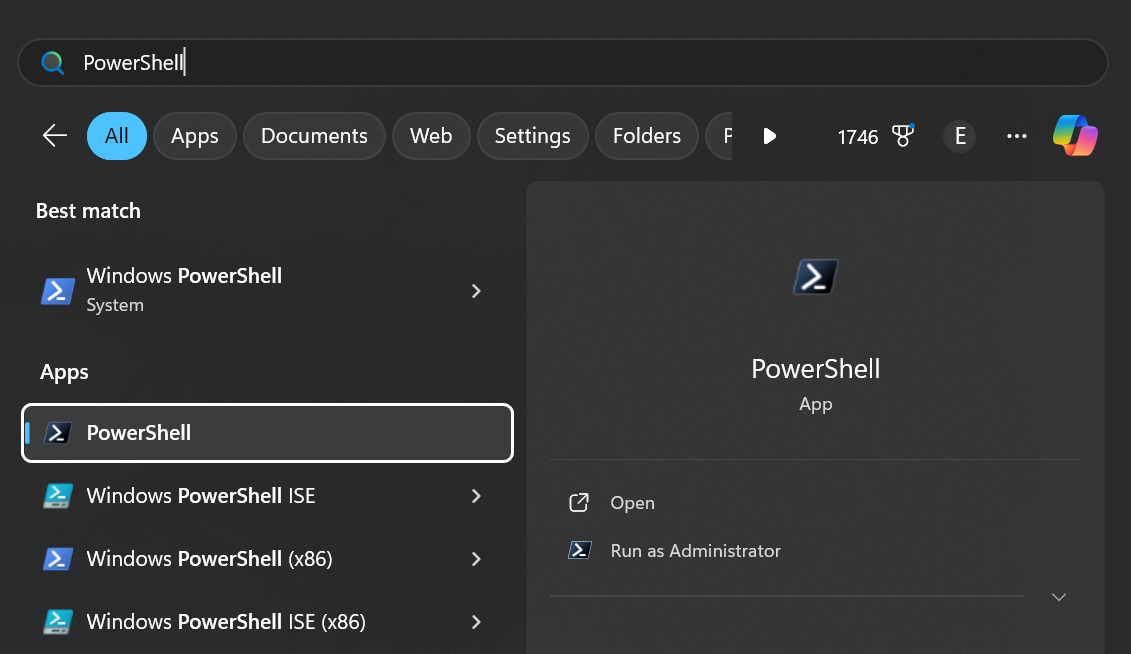Select the PowerShell app result
The image size is (1131, 654).
[x=268, y=433]
